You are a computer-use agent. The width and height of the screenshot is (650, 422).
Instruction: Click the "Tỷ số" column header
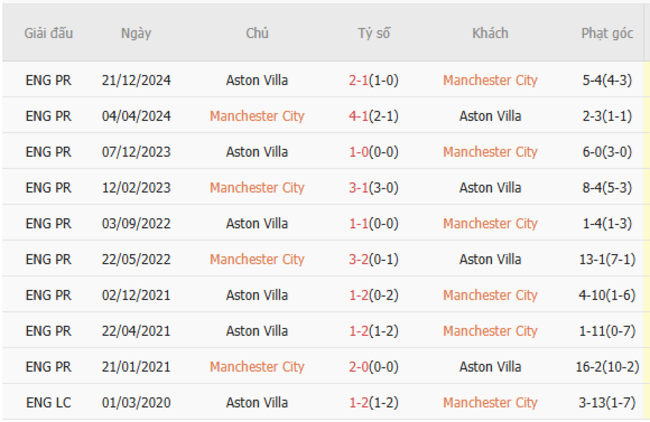coord(374,33)
